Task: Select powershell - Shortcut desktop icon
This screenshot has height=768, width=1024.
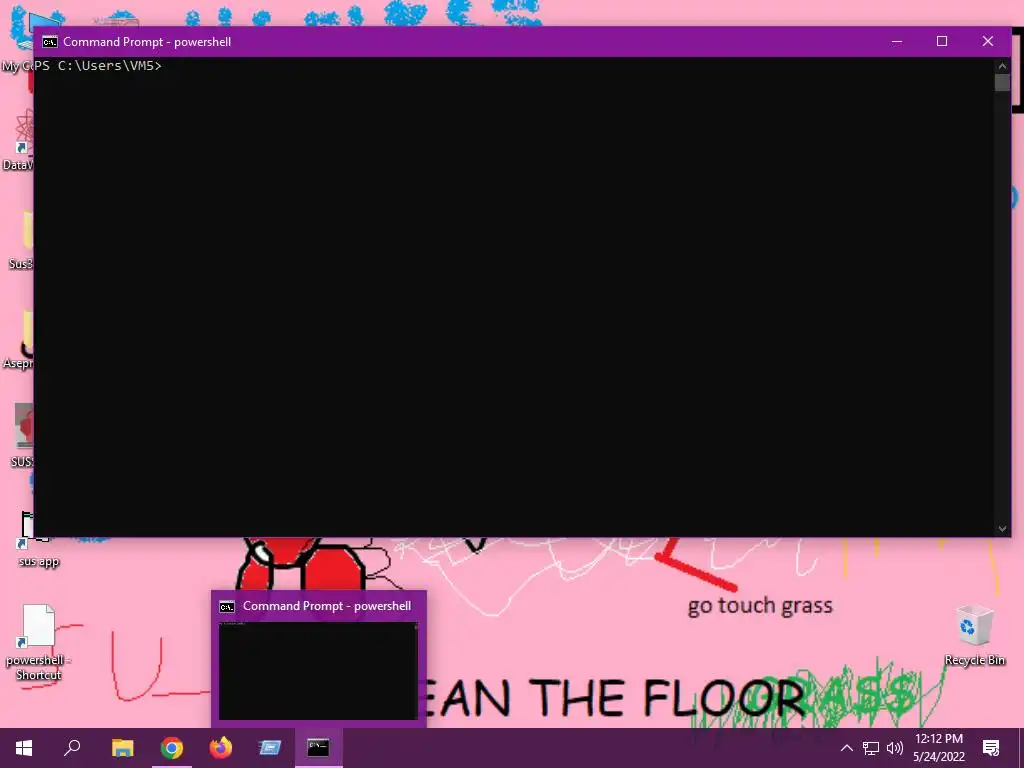Action: (38, 643)
